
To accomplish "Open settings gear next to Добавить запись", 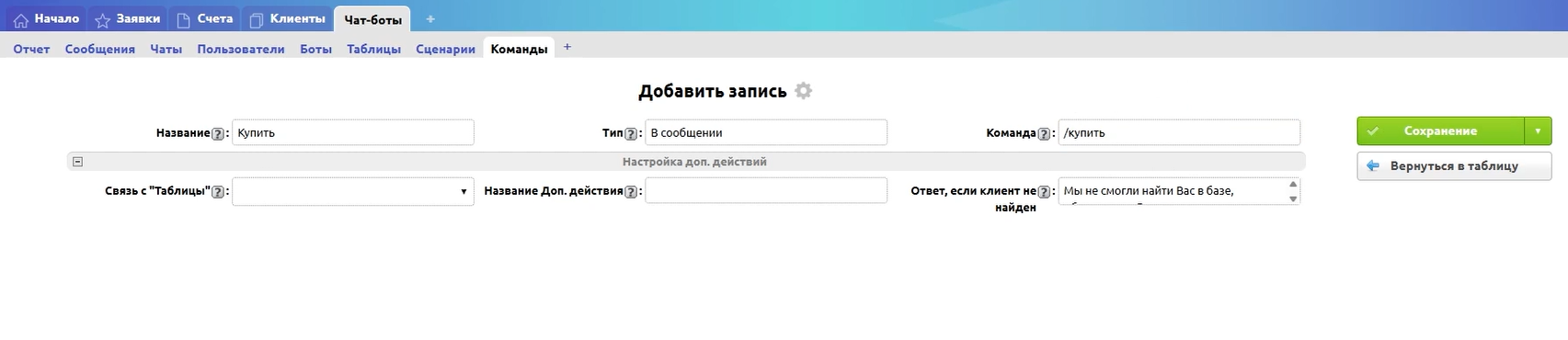I will pos(804,91).
